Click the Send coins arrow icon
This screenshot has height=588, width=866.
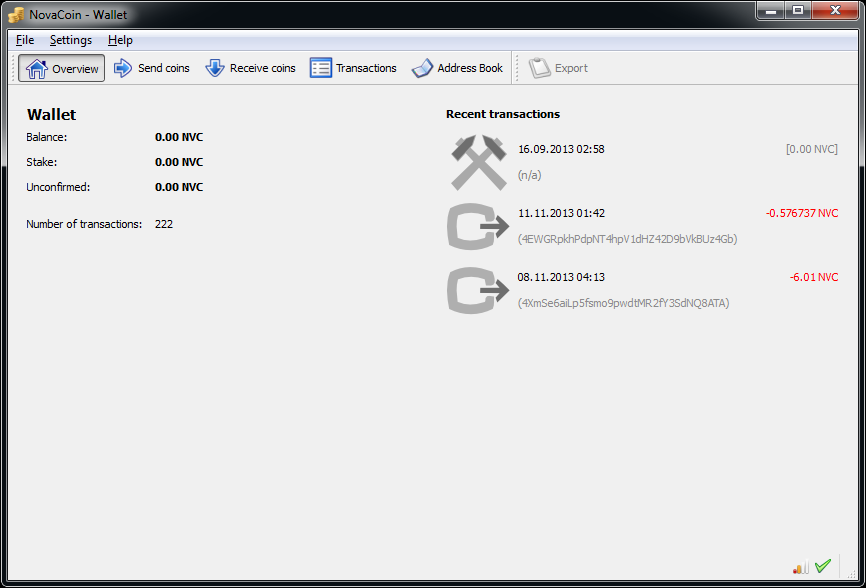click(x=123, y=68)
